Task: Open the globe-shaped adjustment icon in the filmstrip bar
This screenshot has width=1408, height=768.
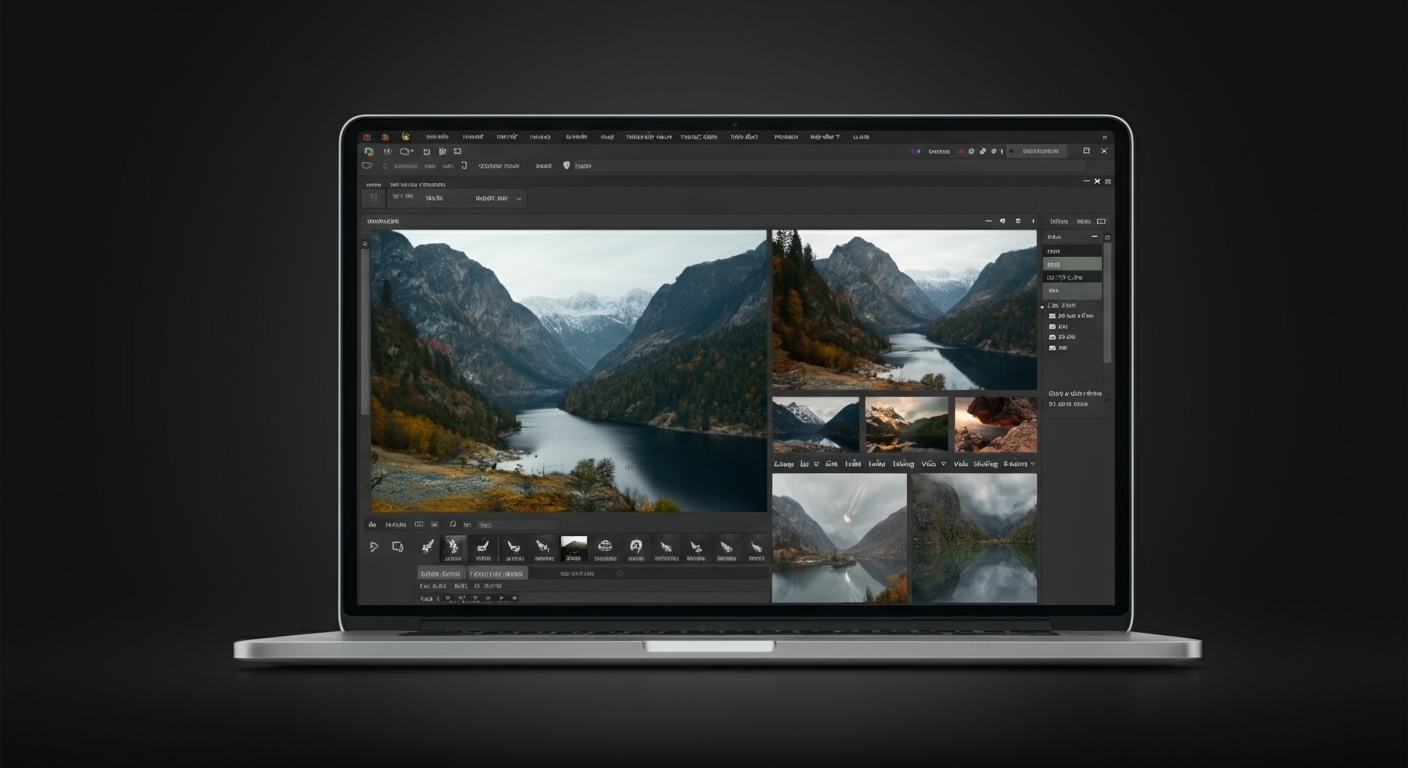Action: 607,548
